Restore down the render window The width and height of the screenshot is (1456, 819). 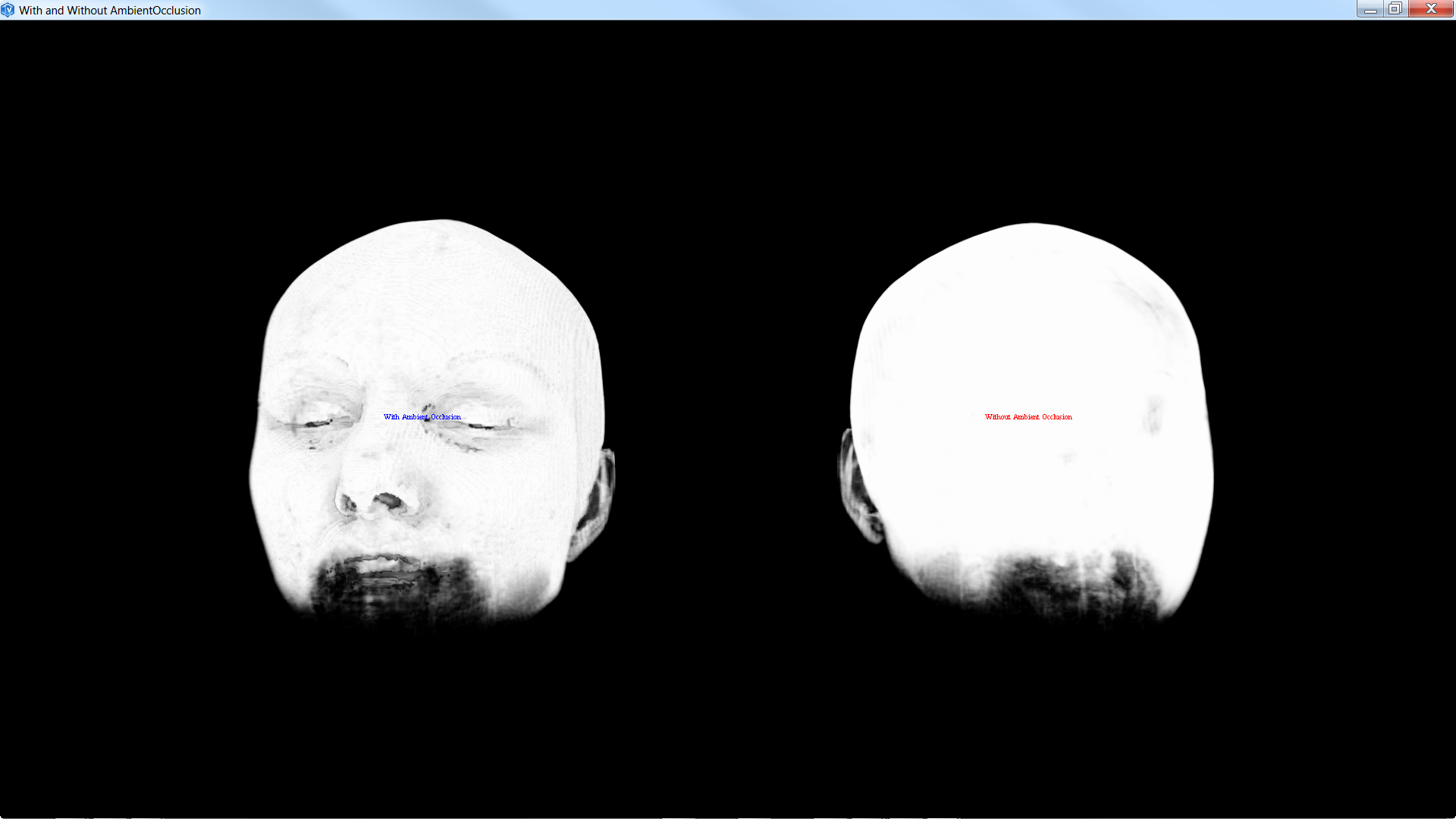(1395, 9)
